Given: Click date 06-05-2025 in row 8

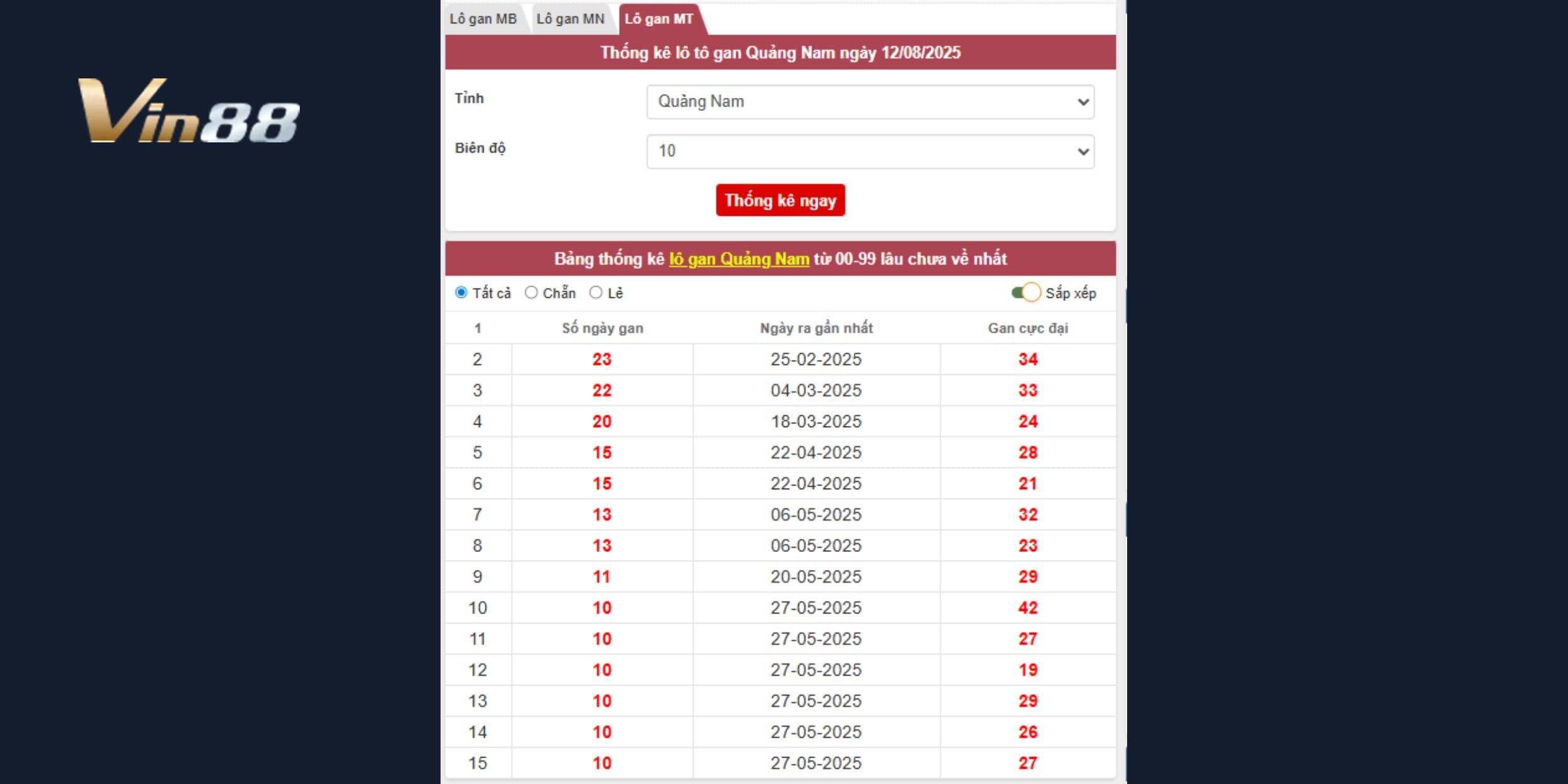Looking at the screenshot, I should tap(816, 546).
